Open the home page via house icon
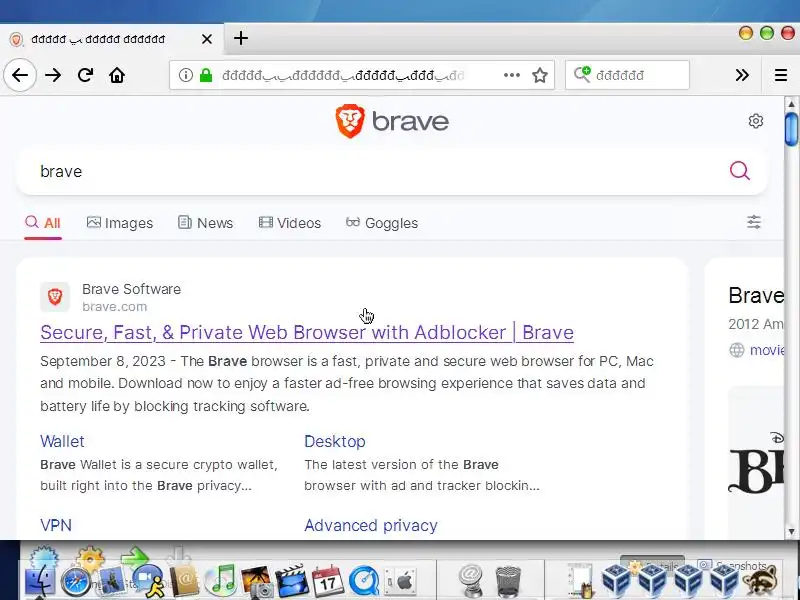Screen dimensions: 800x600 coord(117,76)
